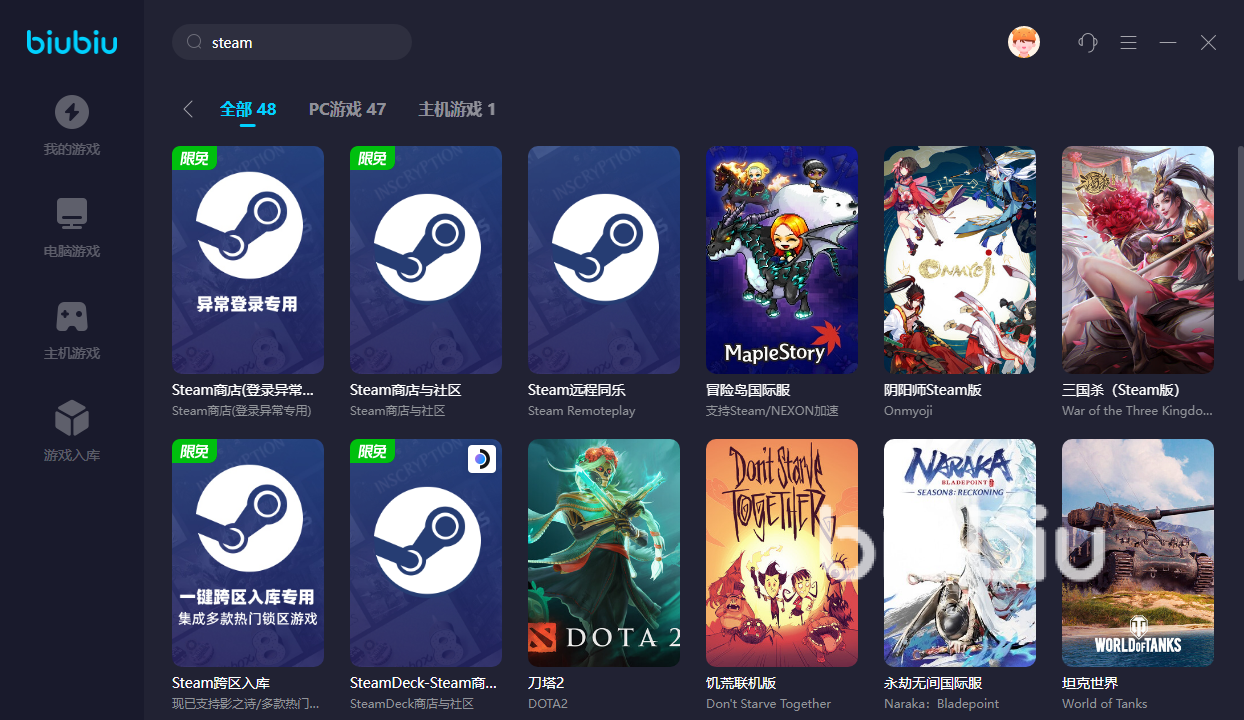Open console games controller icon in sidebar

(71, 316)
